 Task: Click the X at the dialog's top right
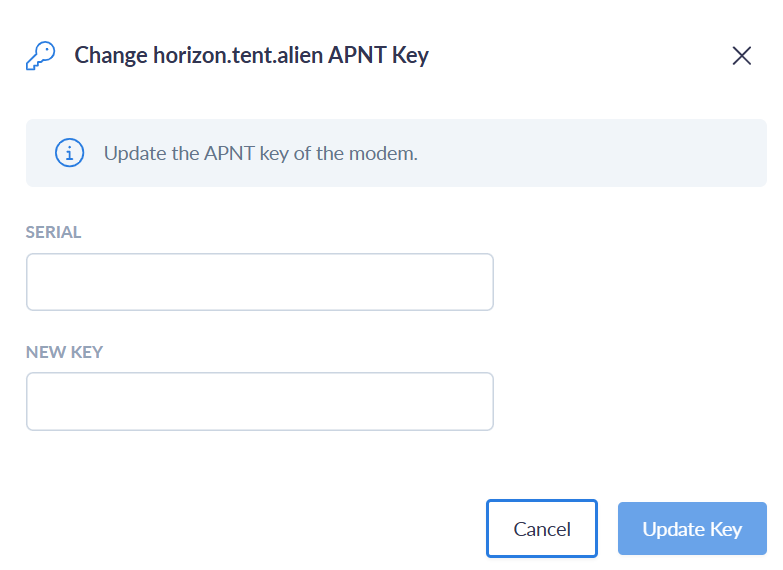pyautogui.click(x=741, y=56)
